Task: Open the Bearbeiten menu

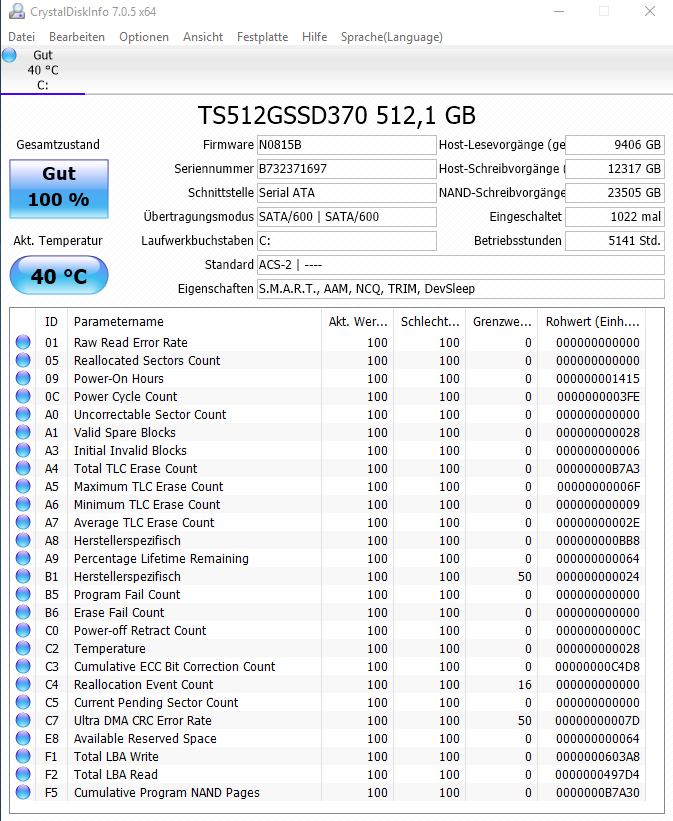Action: (77, 37)
